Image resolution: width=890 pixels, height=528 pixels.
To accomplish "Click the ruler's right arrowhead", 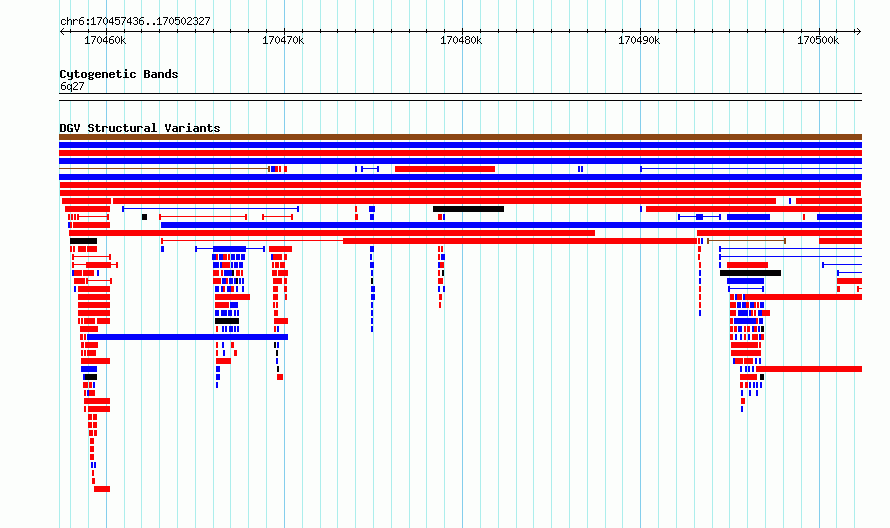I will (x=859, y=32).
